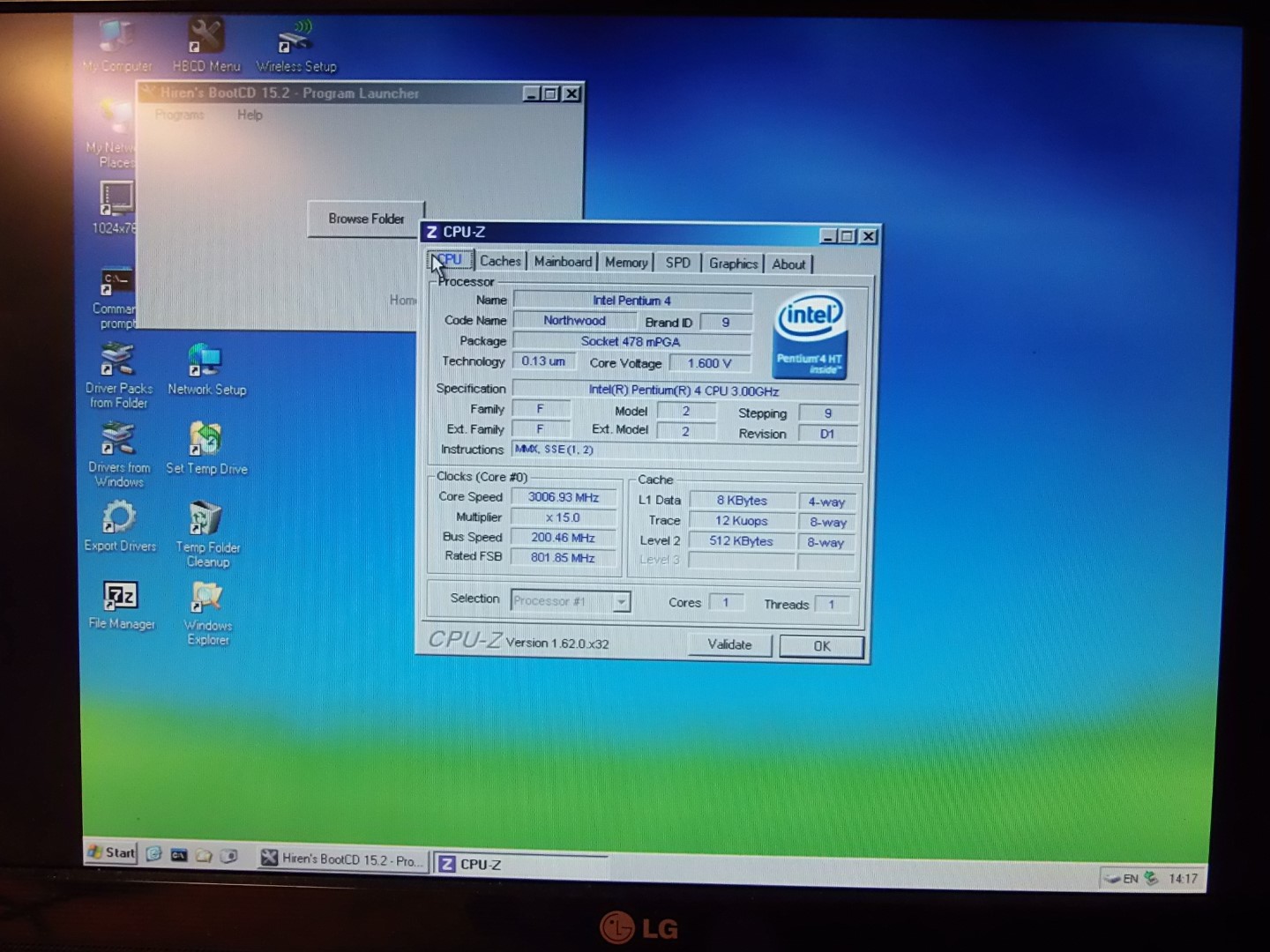Maximize the Program Launcher window
The image size is (1270, 952).
click(x=551, y=93)
